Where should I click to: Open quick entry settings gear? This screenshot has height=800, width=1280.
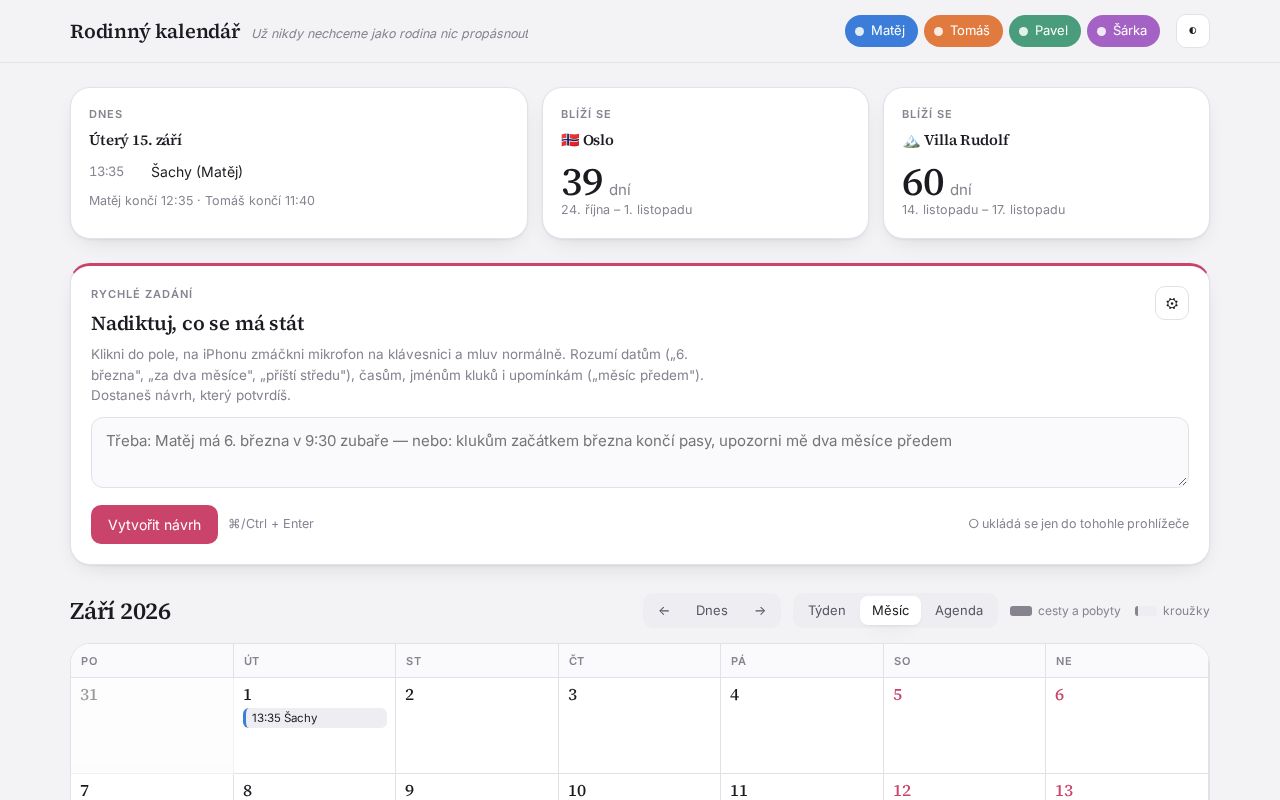tap(1172, 303)
